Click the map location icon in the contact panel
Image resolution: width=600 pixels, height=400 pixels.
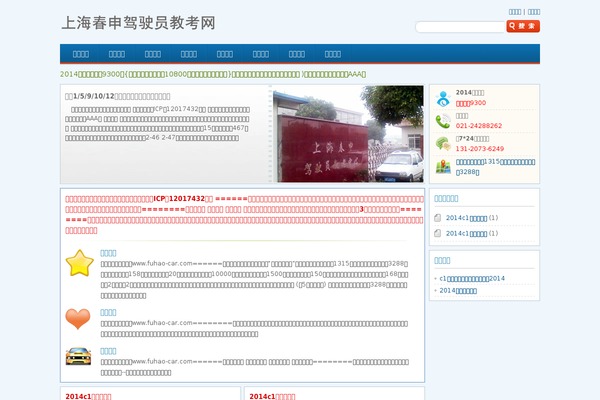(x=443, y=167)
